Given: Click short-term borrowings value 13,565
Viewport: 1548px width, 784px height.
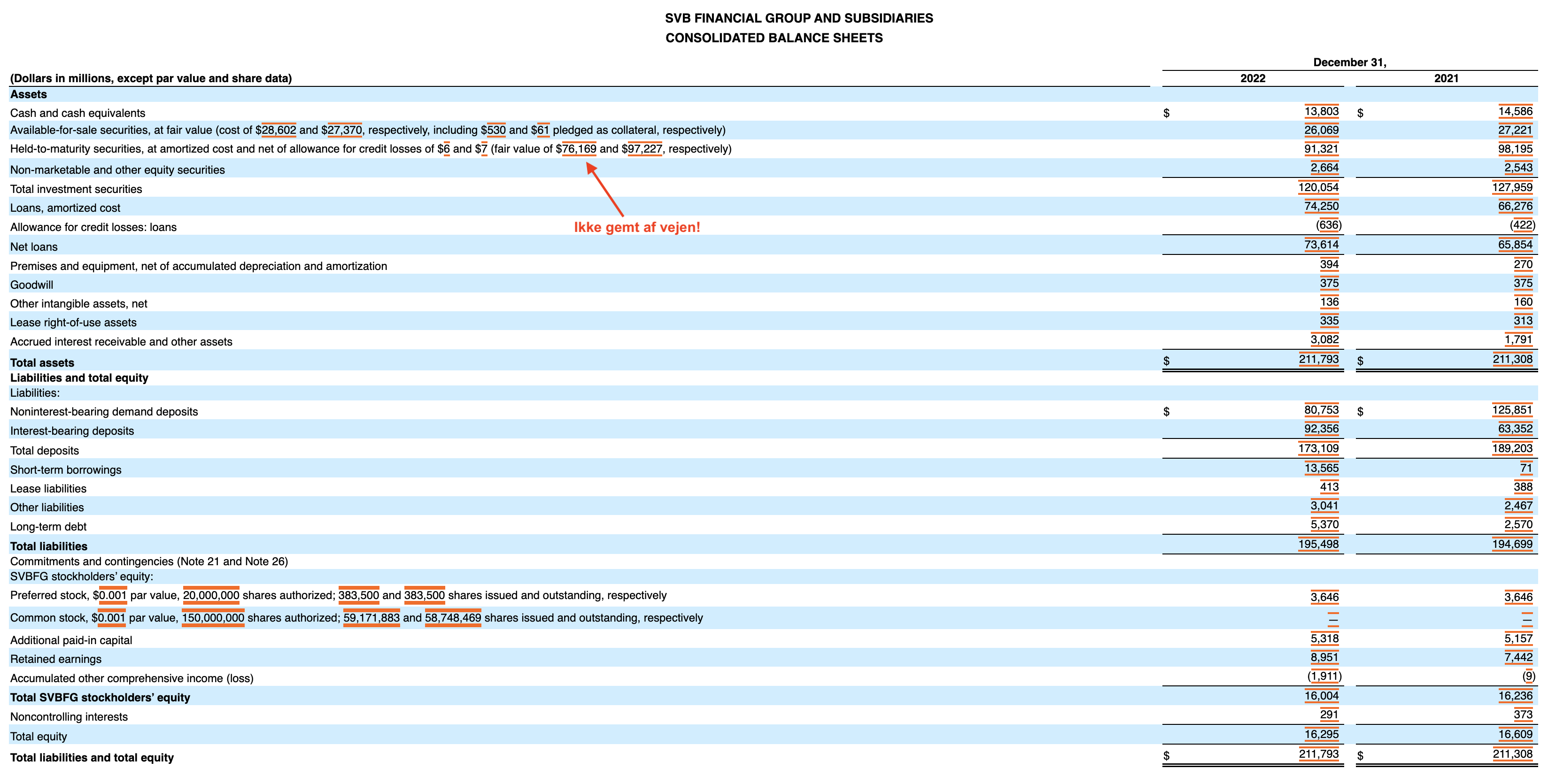Looking at the screenshot, I should [x=1322, y=469].
